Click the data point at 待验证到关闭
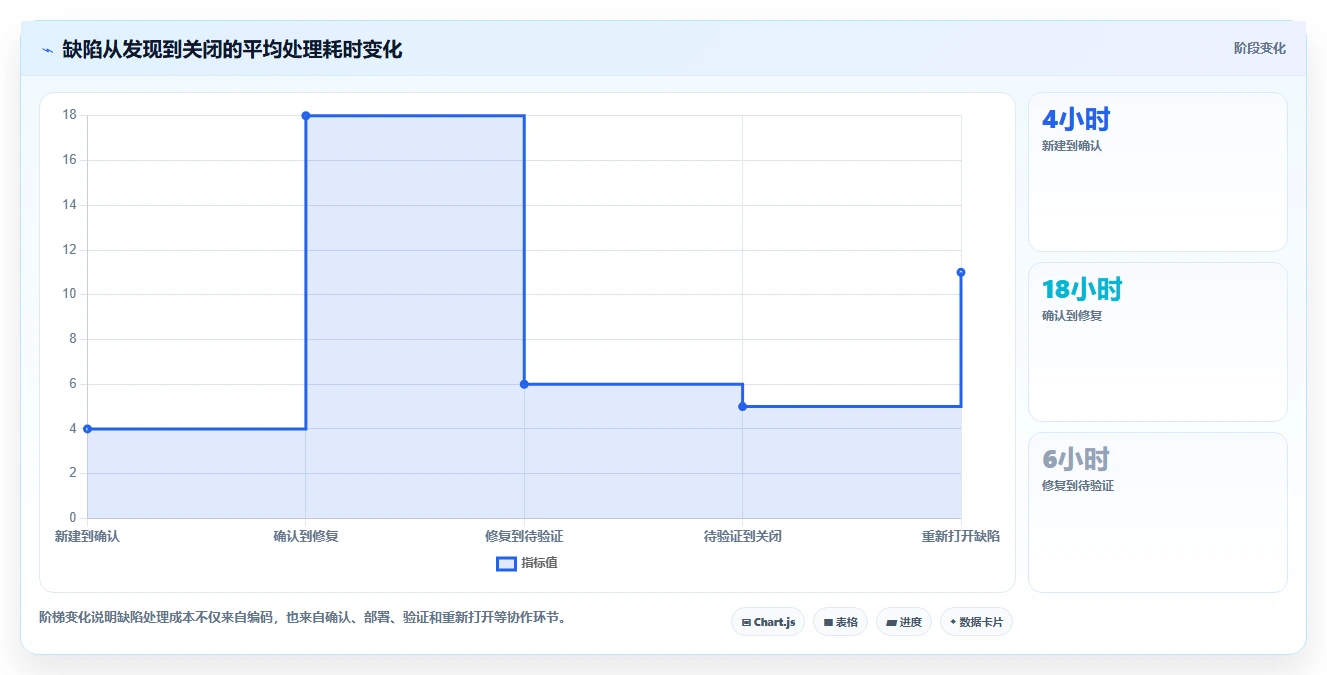1327x675 pixels. click(742, 406)
